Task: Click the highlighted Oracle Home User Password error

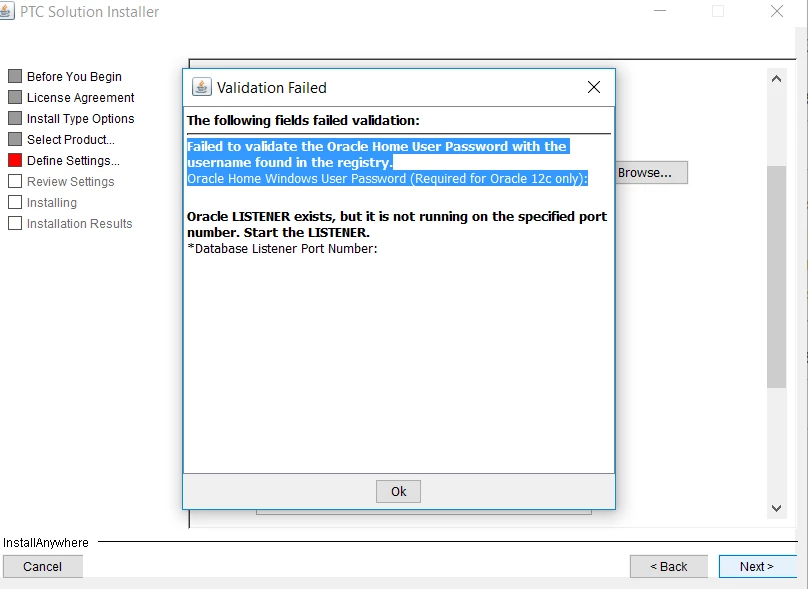Action: [378, 154]
